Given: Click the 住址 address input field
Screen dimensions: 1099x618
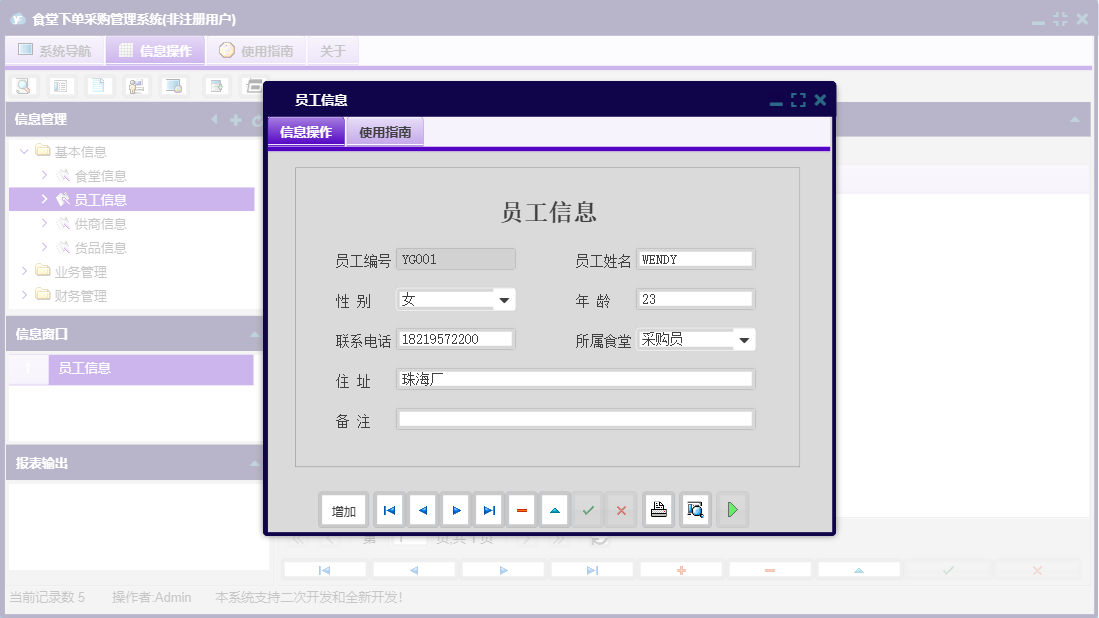Looking at the screenshot, I should point(575,378).
